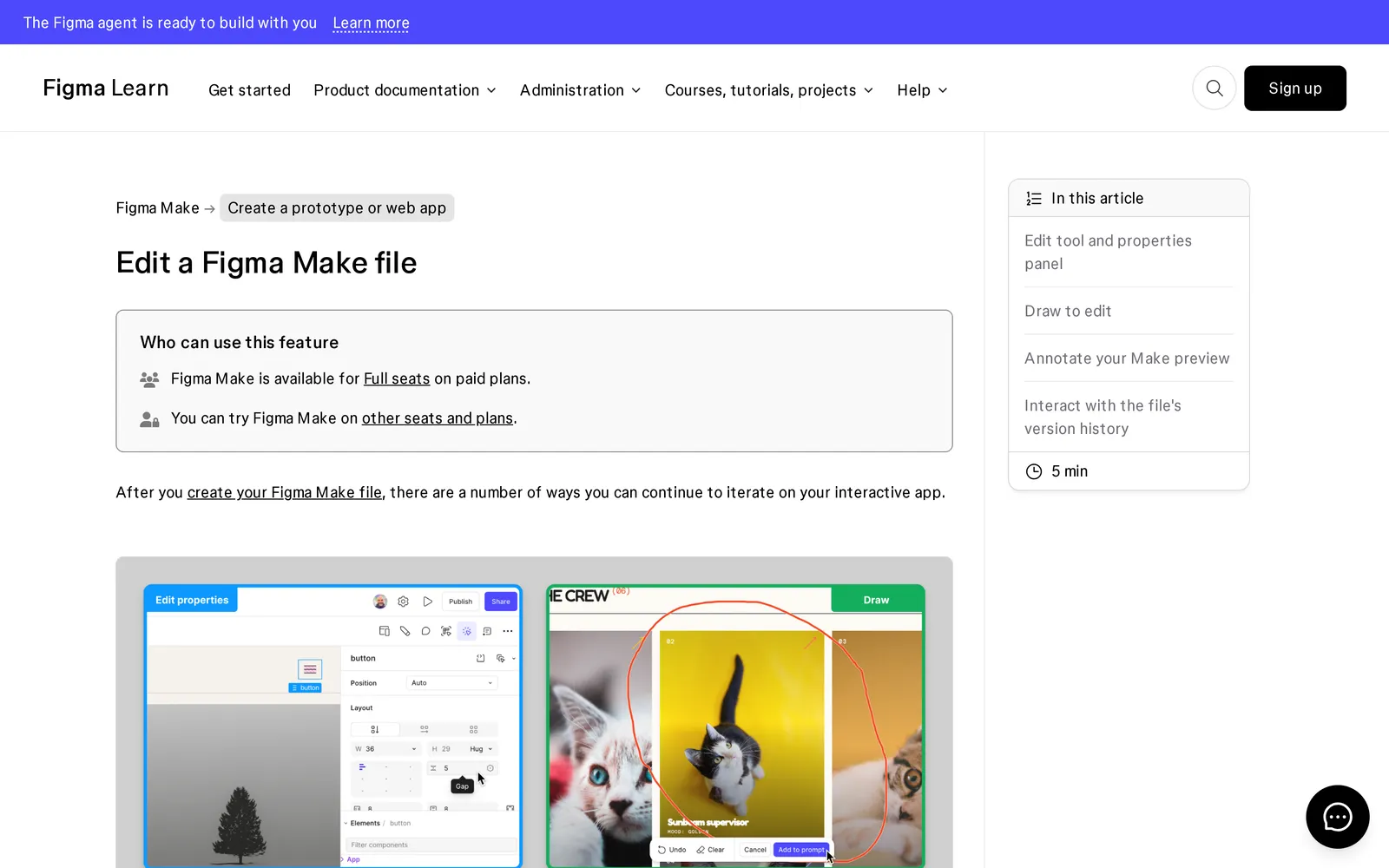Click Cancel in the Draw image toolbar

[x=755, y=850]
